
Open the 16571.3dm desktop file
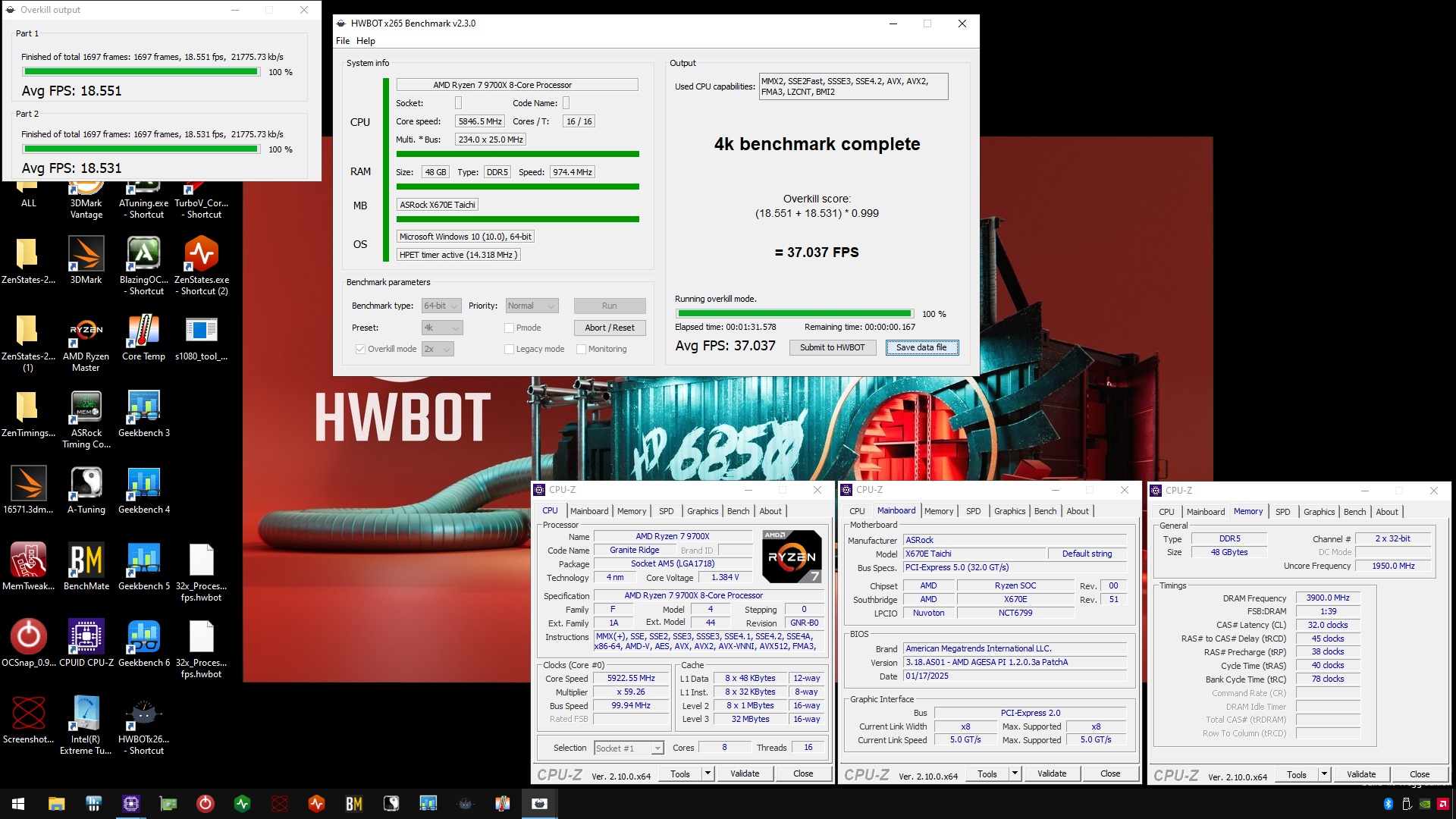[x=29, y=491]
